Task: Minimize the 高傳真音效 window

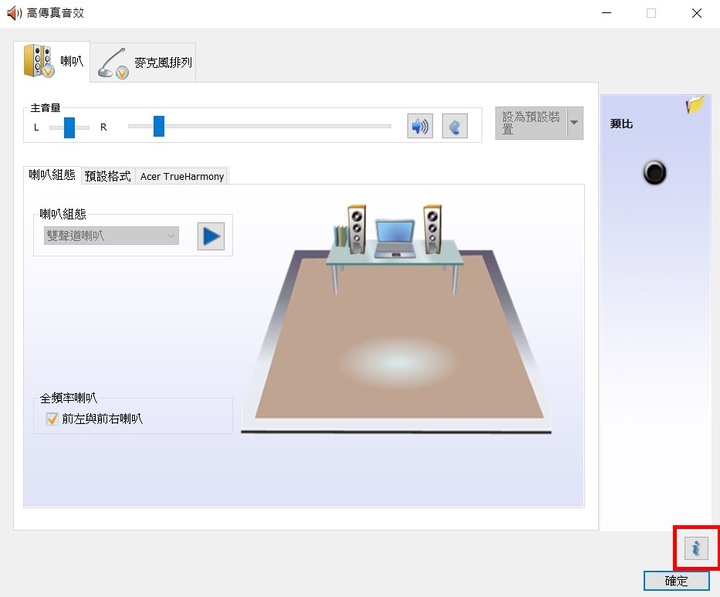Action: coord(607,13)
